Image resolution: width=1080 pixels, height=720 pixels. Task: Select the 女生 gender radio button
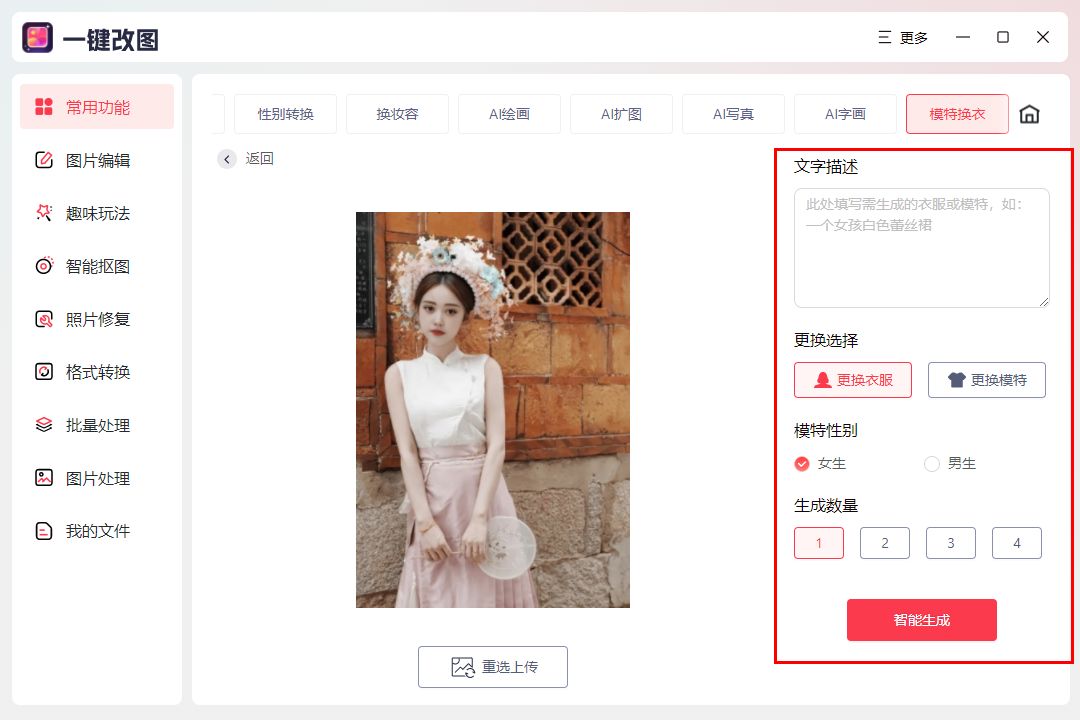point(802,464)
